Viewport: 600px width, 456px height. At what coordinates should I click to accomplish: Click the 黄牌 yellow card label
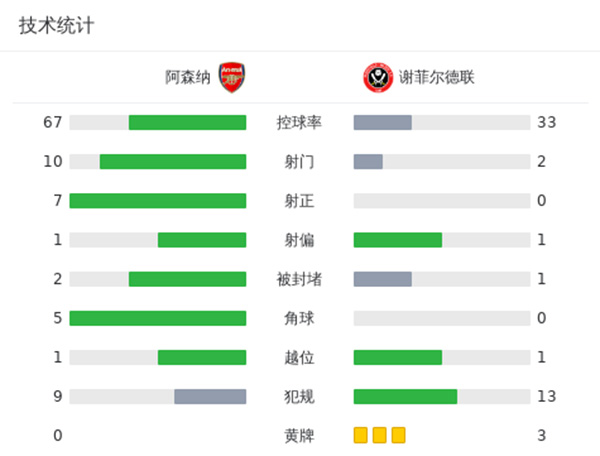[299, 436]
